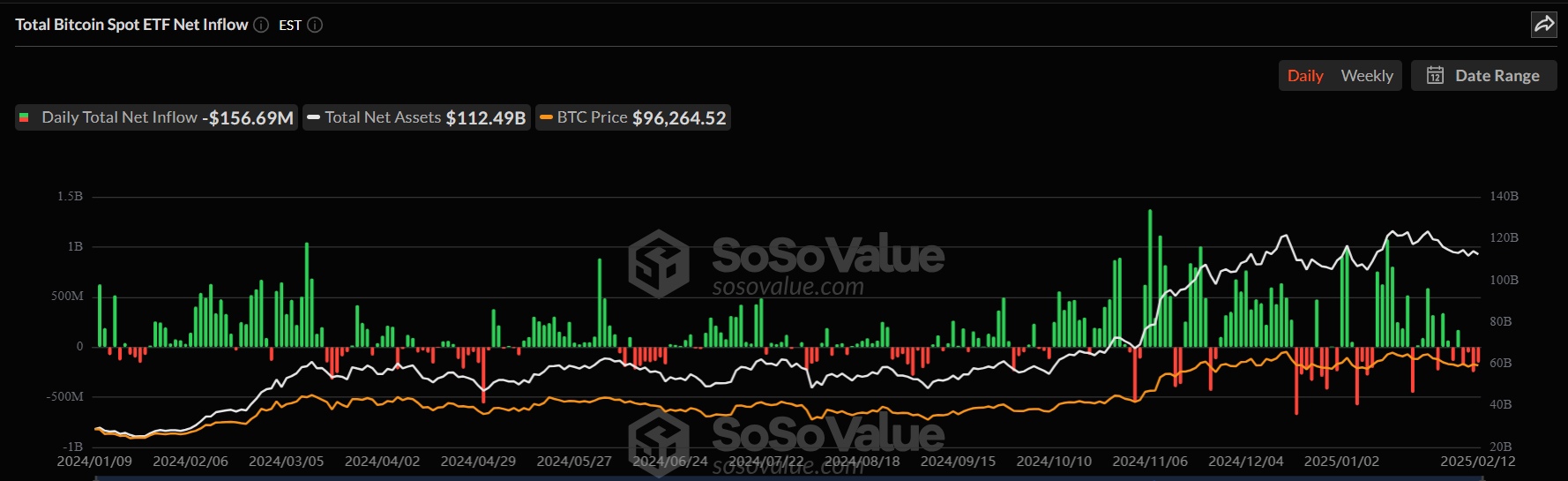Click the $112.49B total net assets value

point(486,118)
